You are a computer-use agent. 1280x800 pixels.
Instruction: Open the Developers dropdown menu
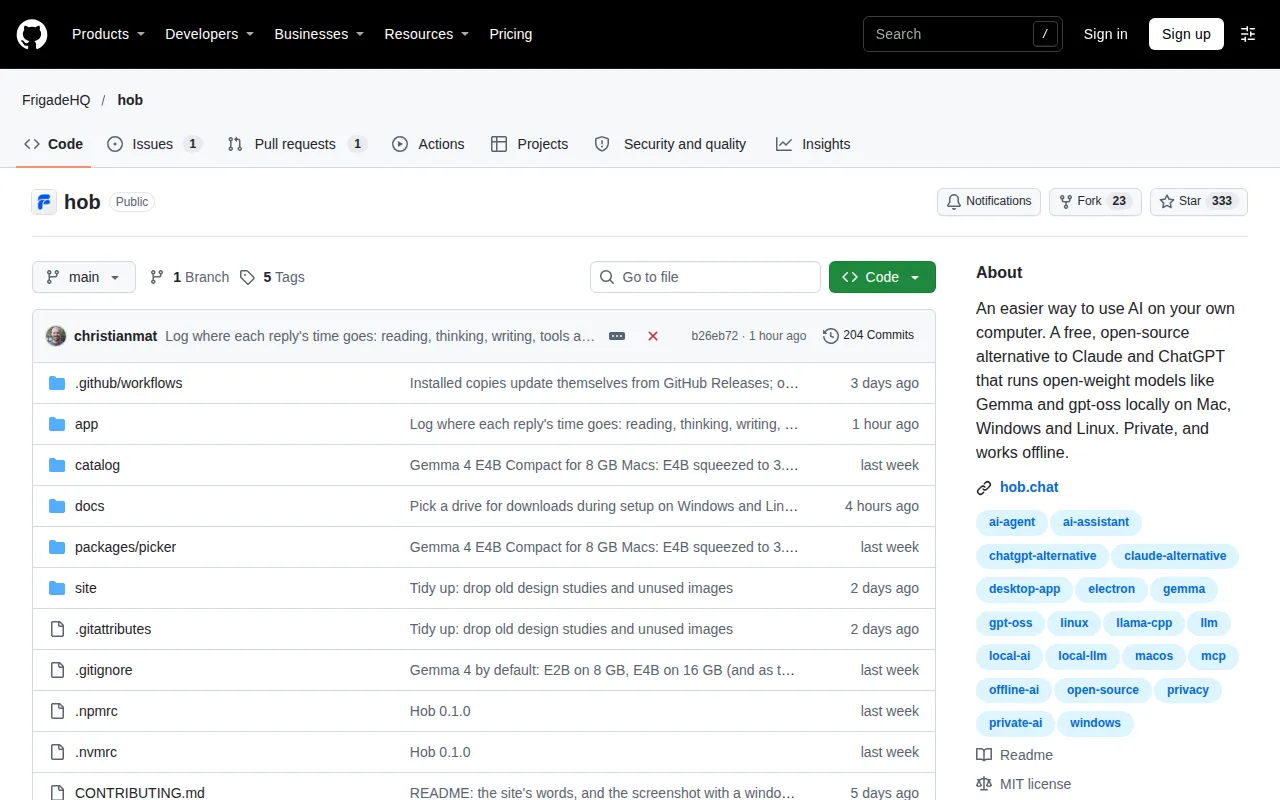tap(209, 34)
